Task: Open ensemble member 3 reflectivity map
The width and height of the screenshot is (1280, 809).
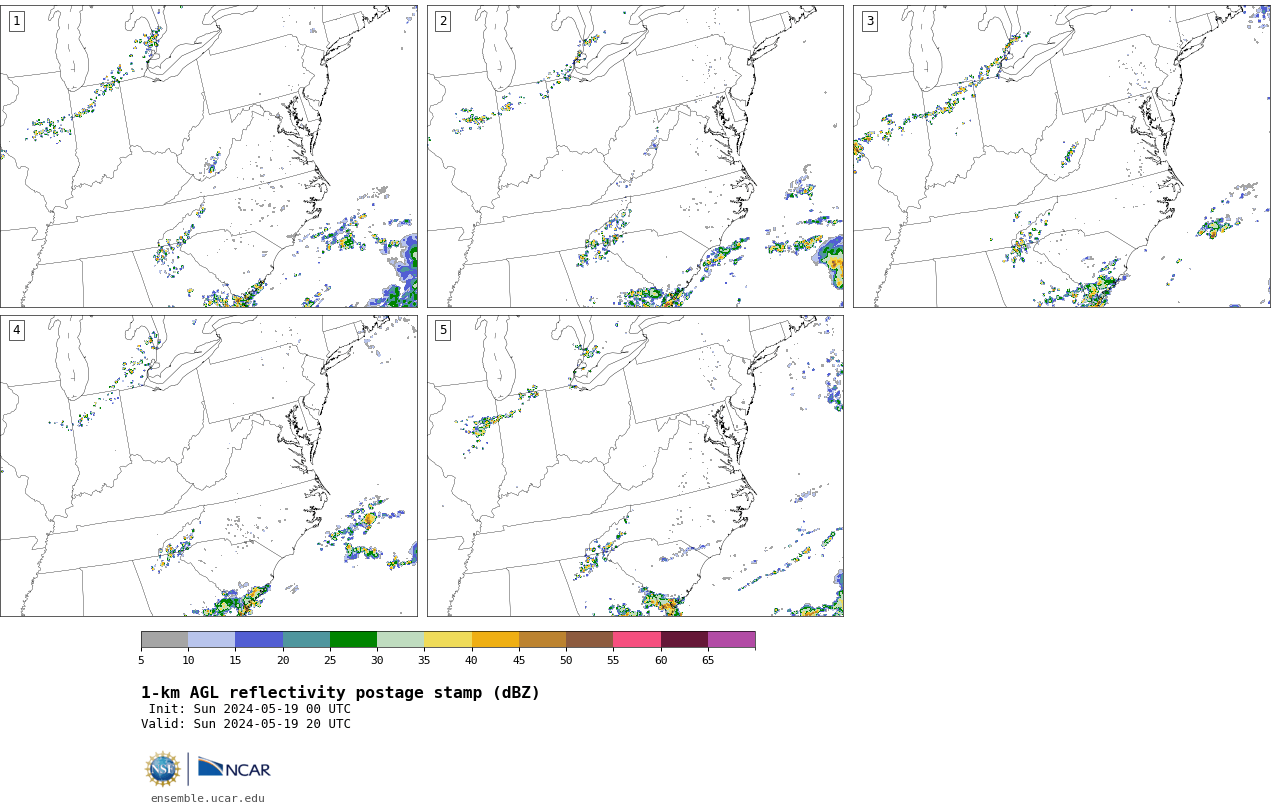Action: 1061,156
